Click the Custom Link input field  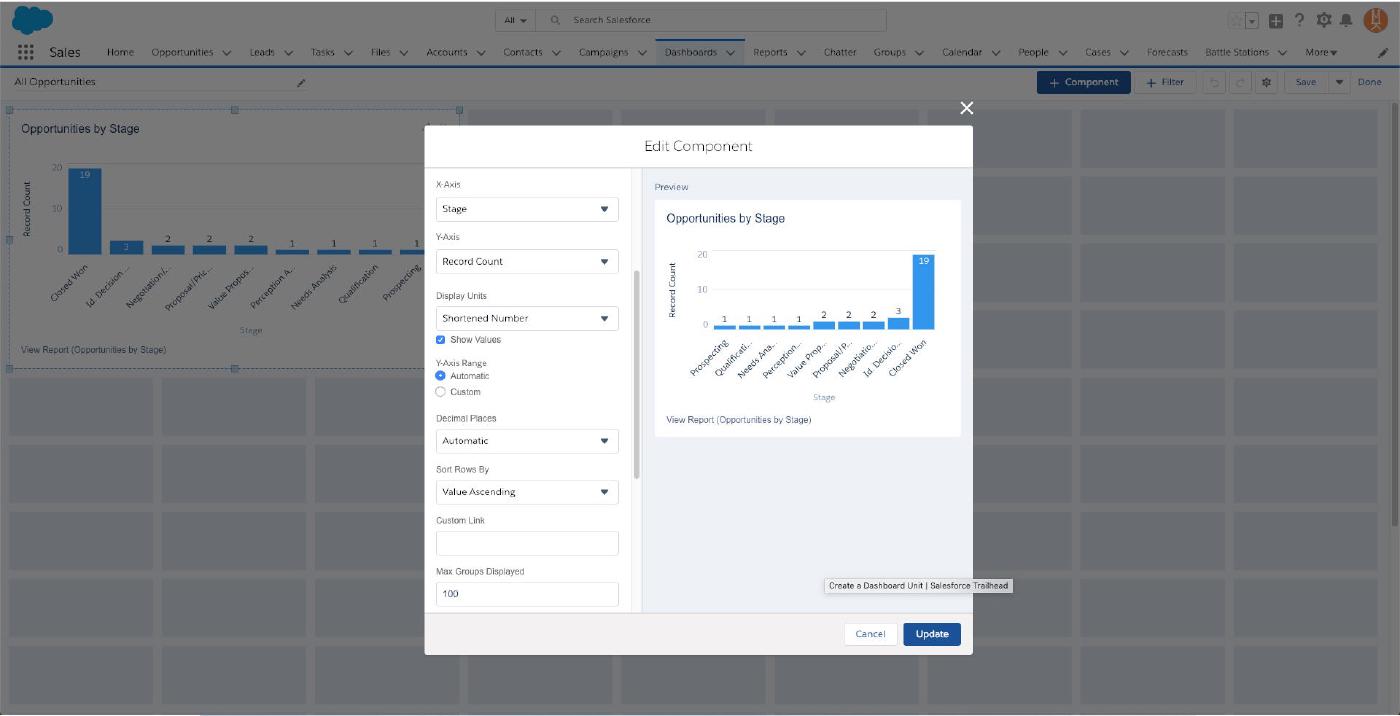527,543
